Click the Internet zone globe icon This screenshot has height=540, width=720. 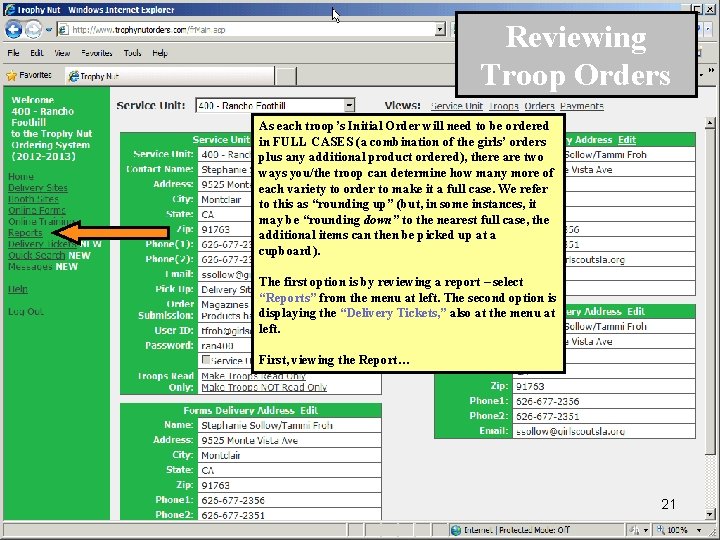[456, 530]
